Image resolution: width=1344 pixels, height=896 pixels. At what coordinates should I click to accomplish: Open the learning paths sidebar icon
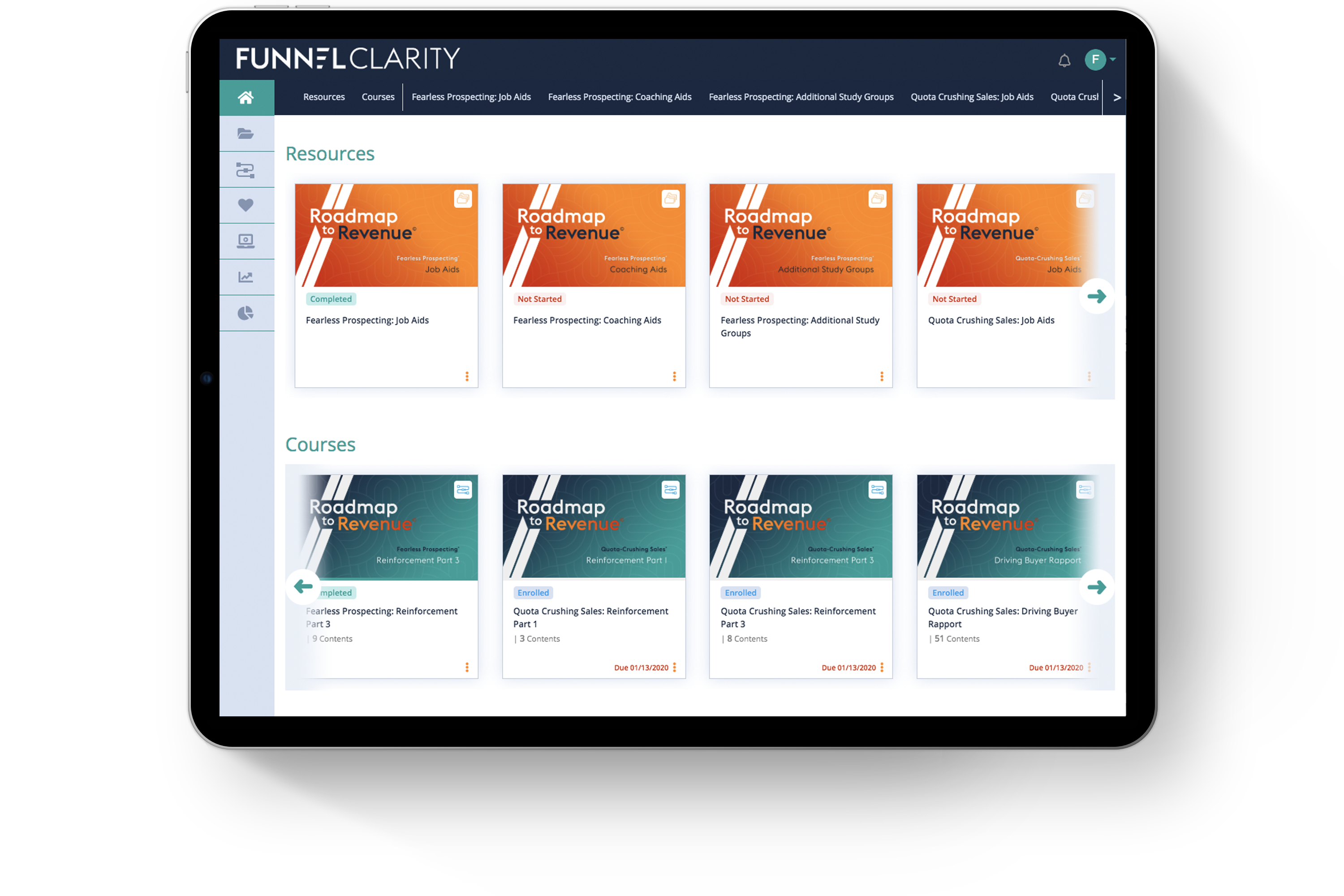tap(246, 170)
